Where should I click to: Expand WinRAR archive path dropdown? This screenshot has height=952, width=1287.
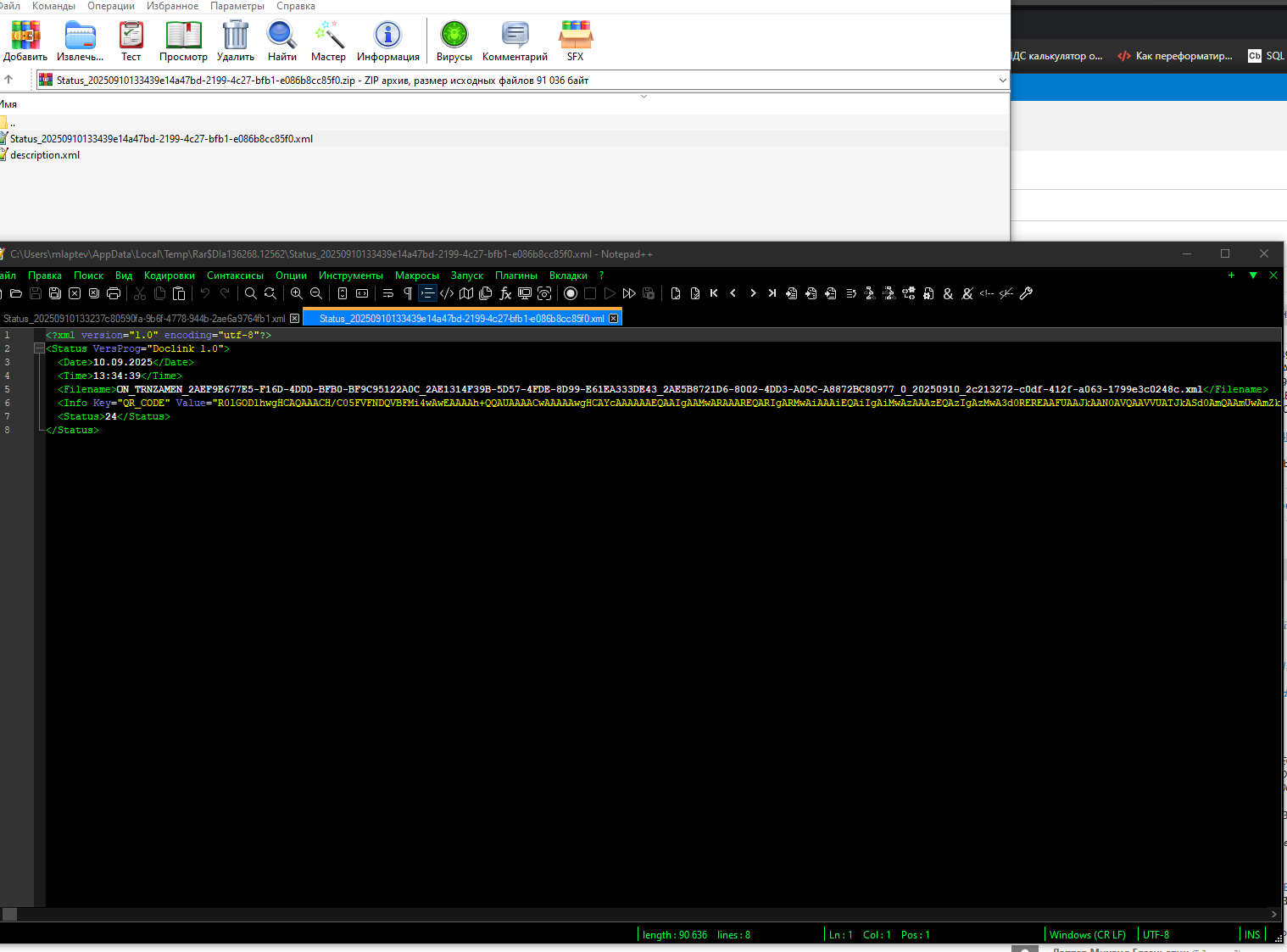1002,81
